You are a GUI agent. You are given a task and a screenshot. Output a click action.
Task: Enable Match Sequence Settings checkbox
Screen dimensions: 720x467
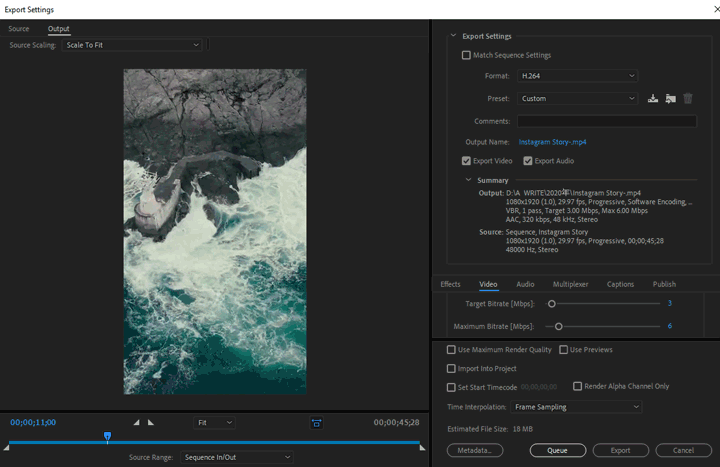coord(466,55)
